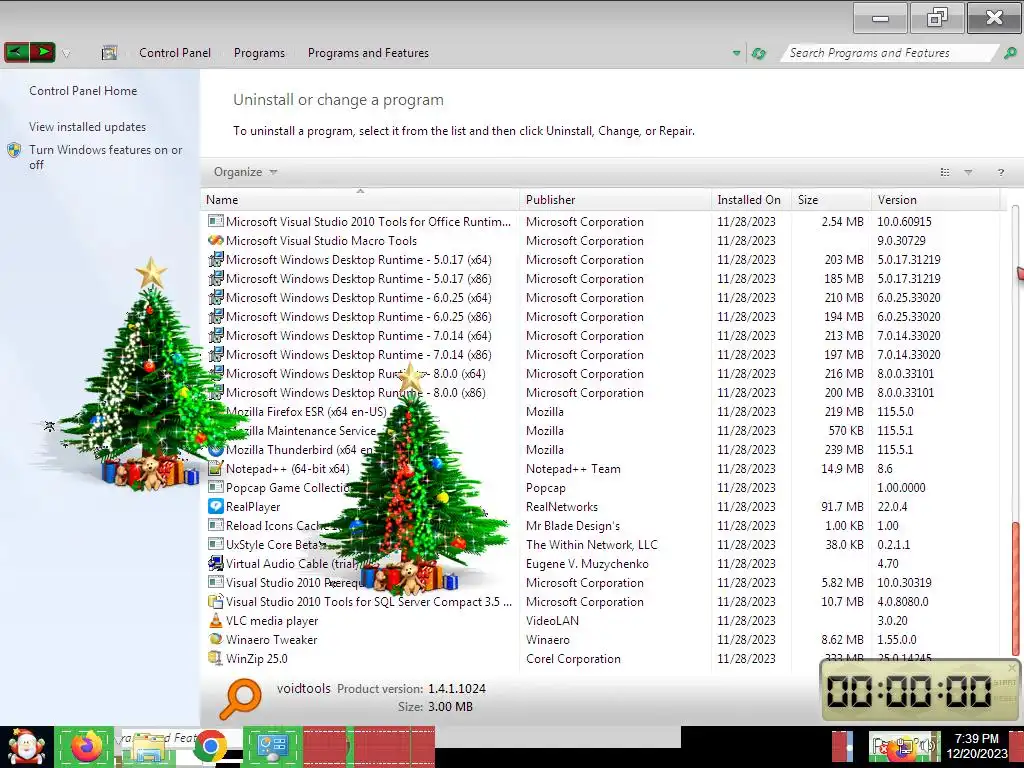Select the WinZip 25.0 icon
The height and width of the screenshot is (768, 1024).
(216, 658)
